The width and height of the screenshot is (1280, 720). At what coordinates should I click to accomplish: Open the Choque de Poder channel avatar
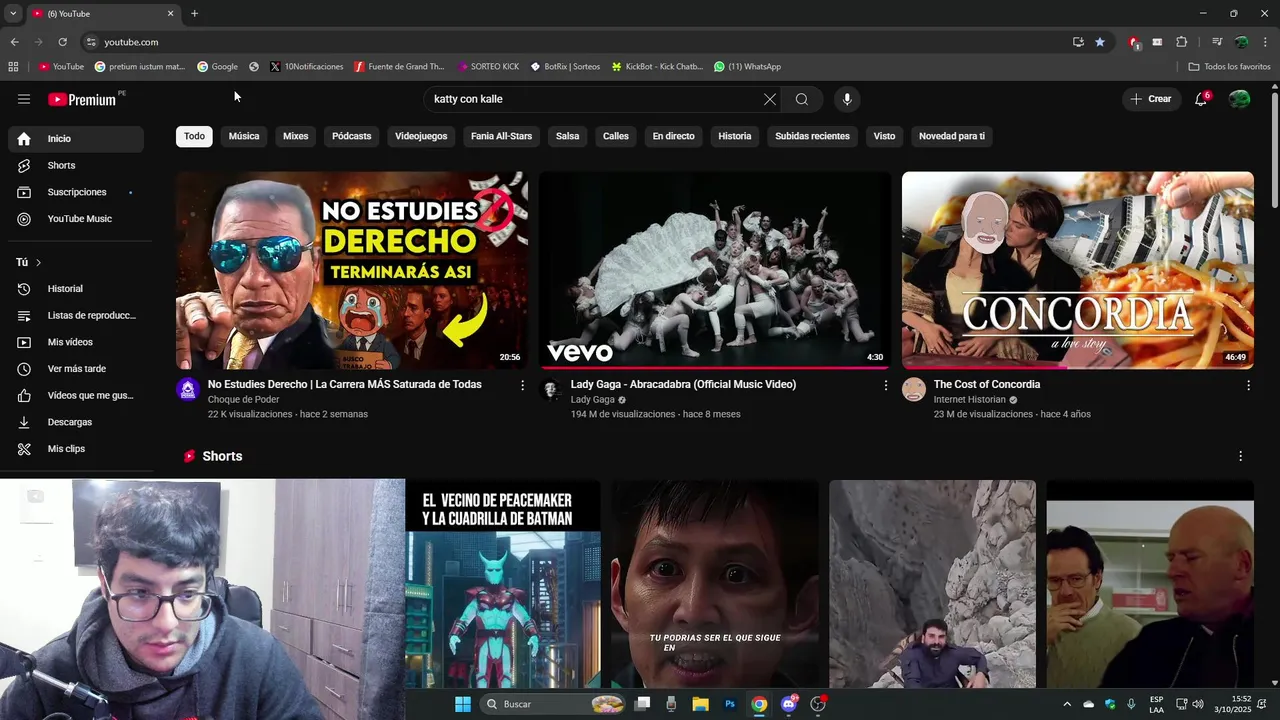[188, 389]
